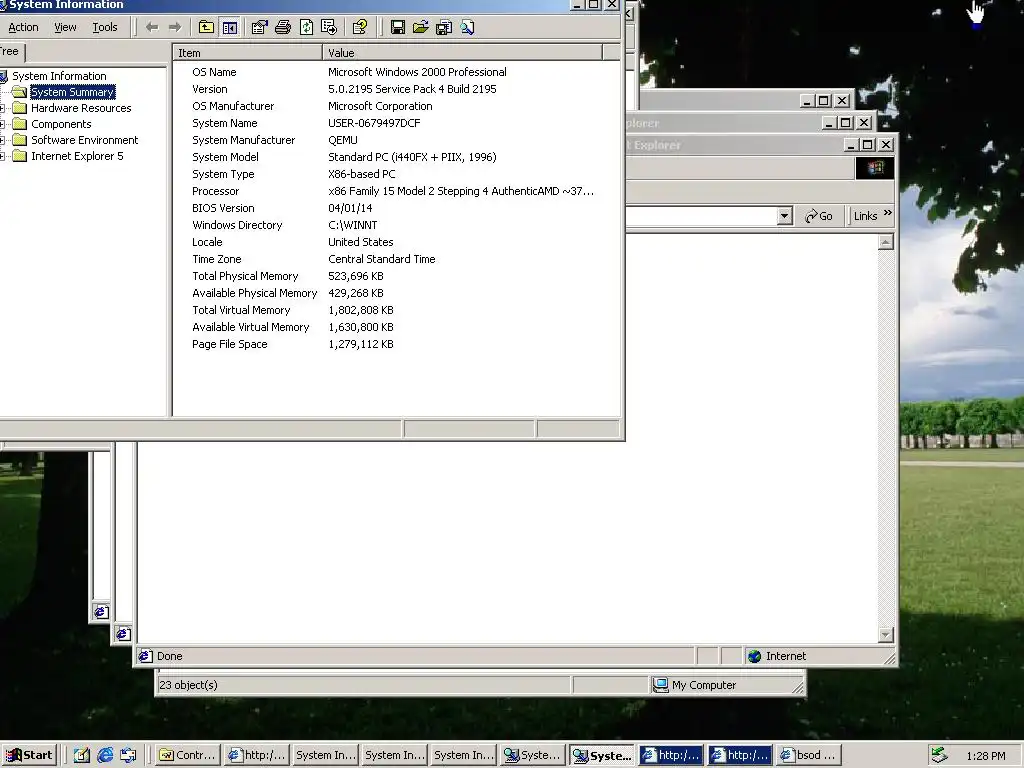Click the Forward arrow in System Information toolbar

click(x=174, y=27)
